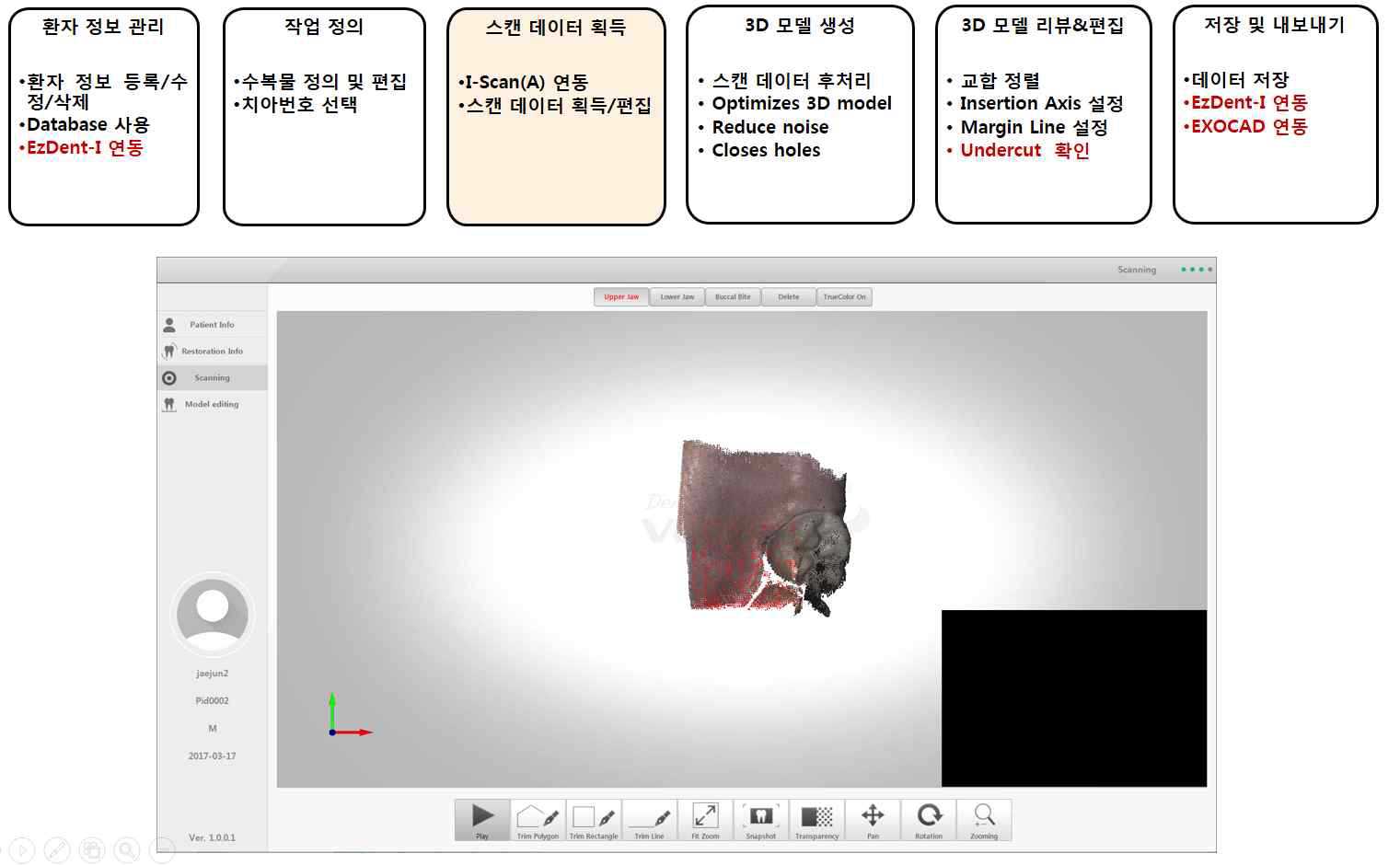Switch to Upper Jaw scan
The height and width of the screenshot is (865, 1400).
point(621,296)
